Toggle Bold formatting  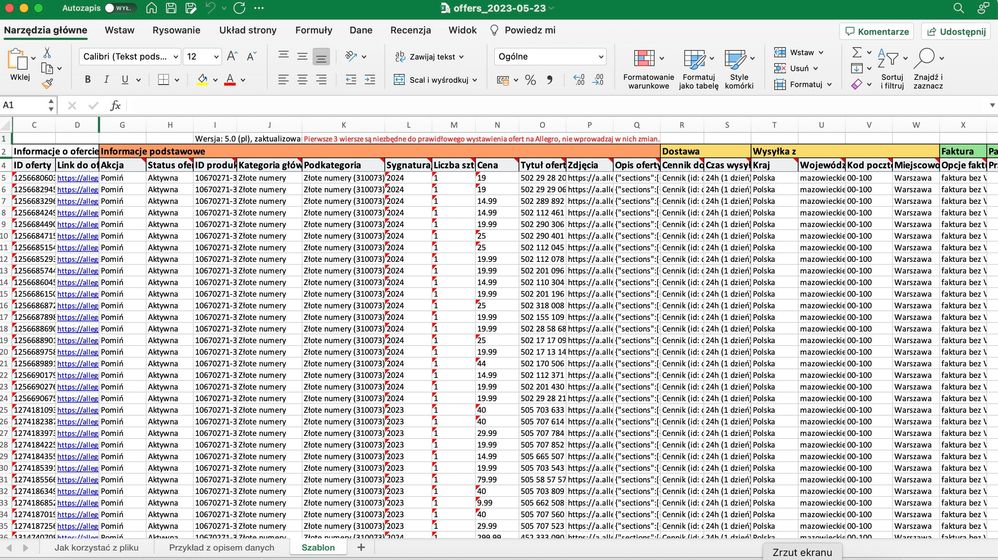(x=88, y=80)
